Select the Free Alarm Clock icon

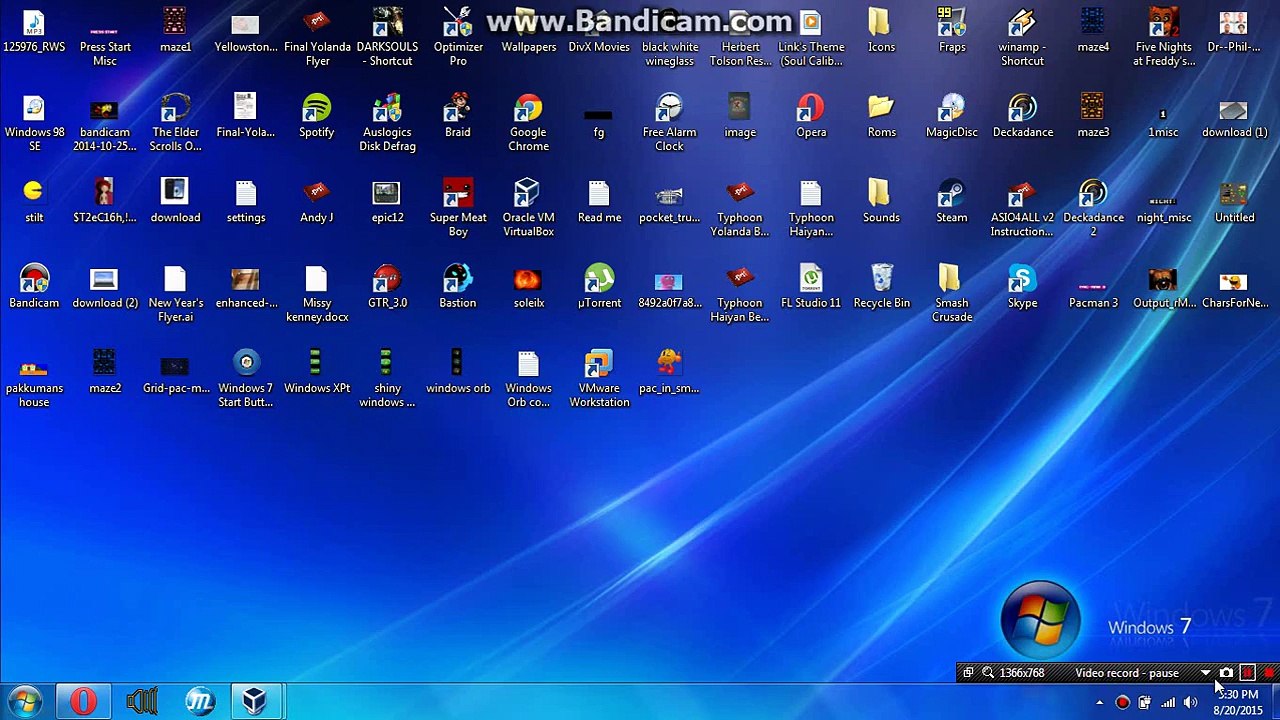click(669, 122)
